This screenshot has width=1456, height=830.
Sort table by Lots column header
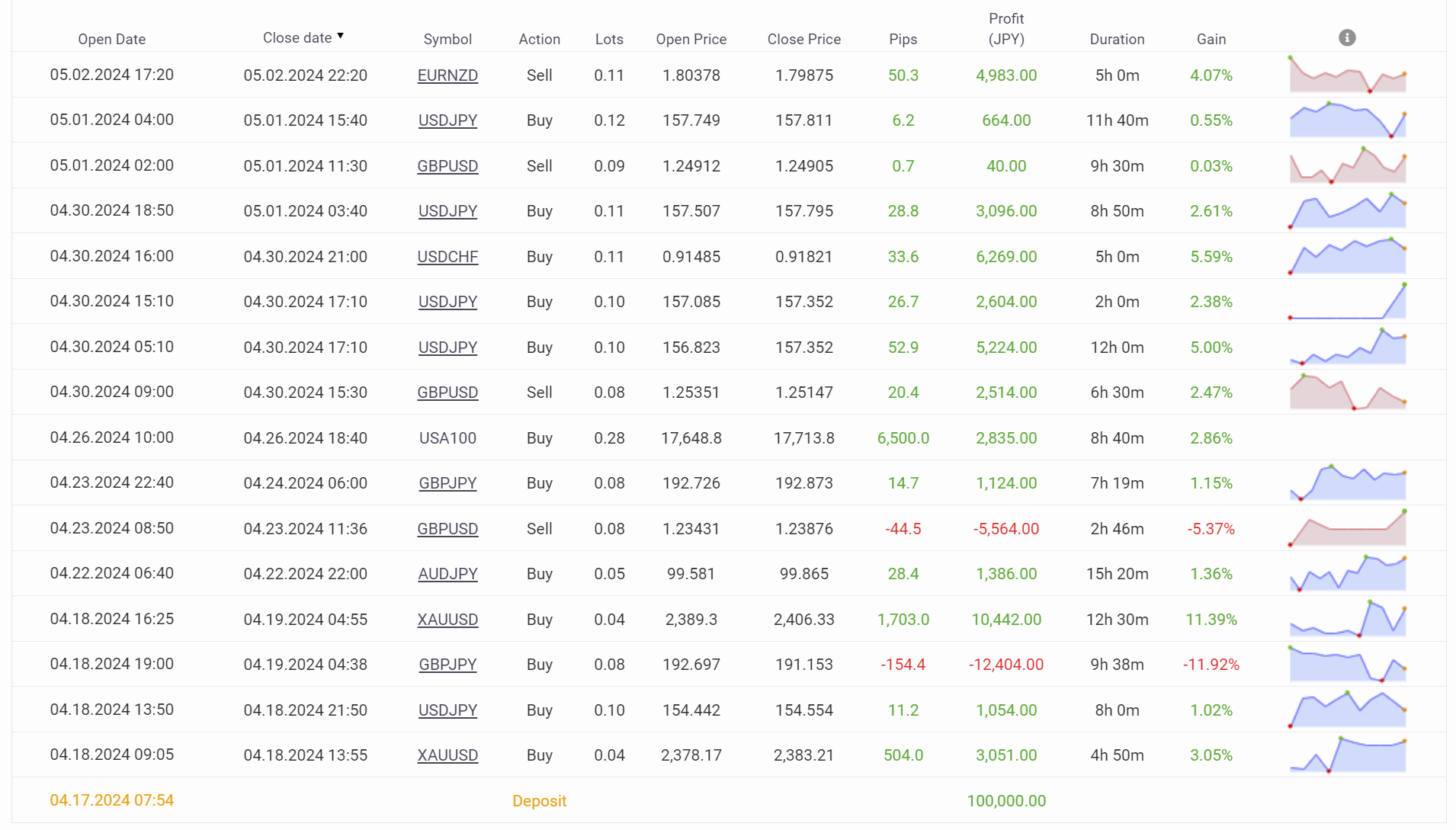[609, 39]
